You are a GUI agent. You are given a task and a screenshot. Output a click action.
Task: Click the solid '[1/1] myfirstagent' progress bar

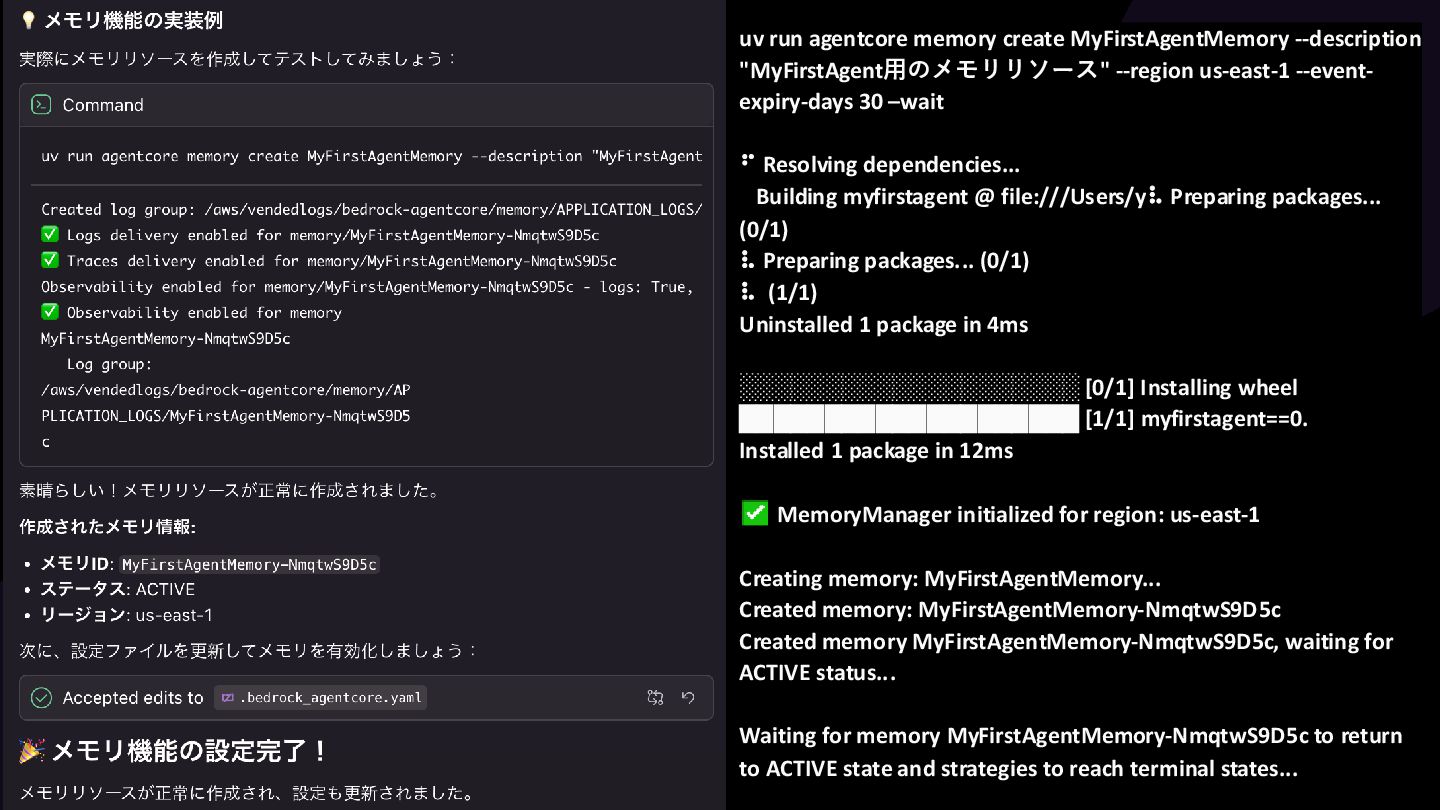point(909,418)
